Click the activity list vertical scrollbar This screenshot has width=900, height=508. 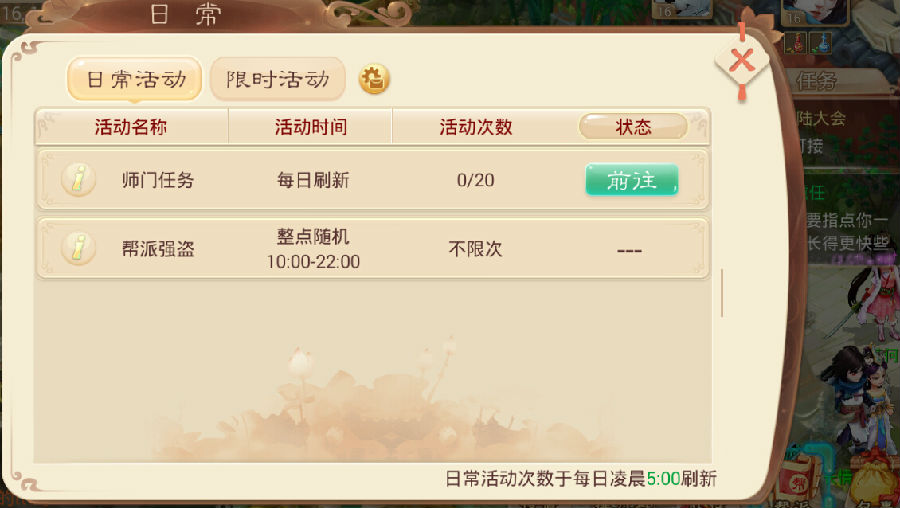coord(721,292)
